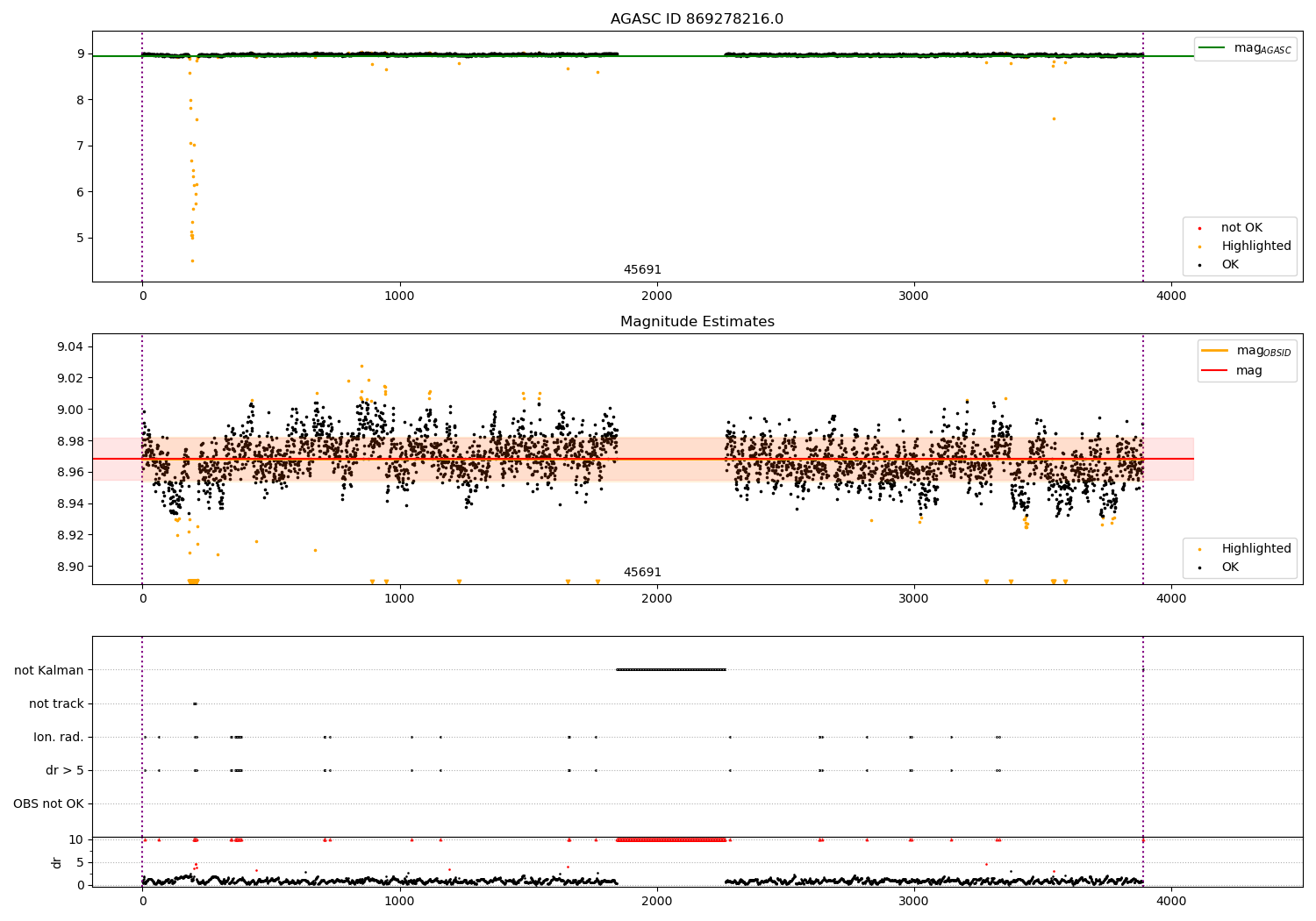The image size is (1316, 921).
Task: Click the 9.04 y-axis tick label
Action: click(x=70, y=346)
